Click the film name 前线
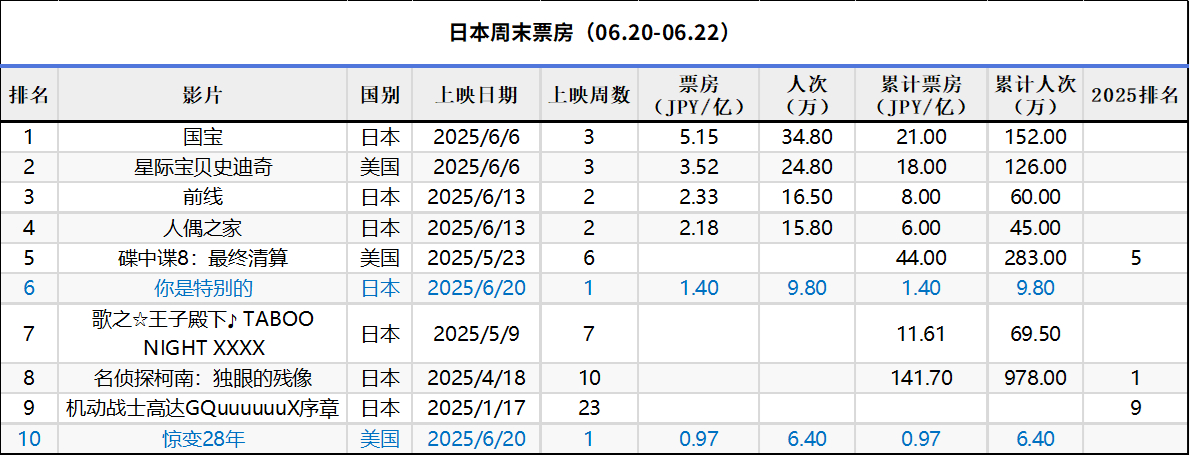The height and width of the screenshot is (456, 1190). [x=203, y=197]
